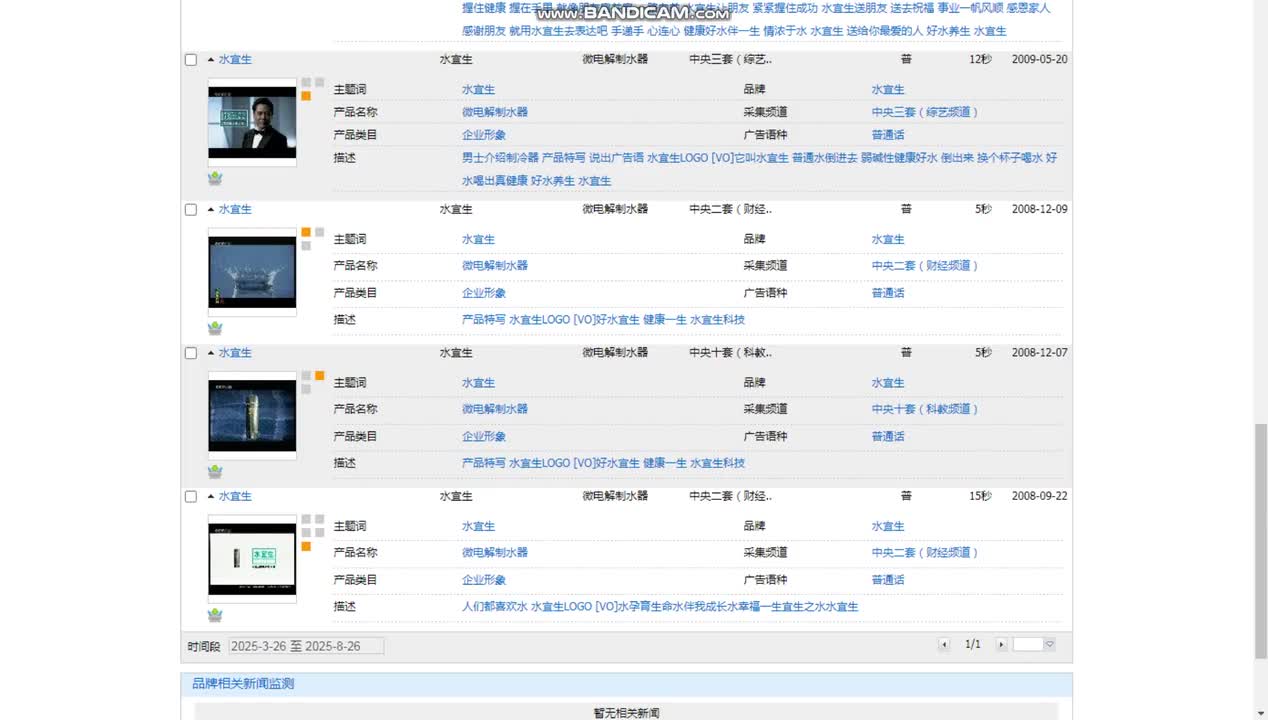Viewport: 1268px width, 720px height.
Task: Click the add-to-basket icon under the 2008-09-22 ad thumbnail
Action: [x=215, y=615]
